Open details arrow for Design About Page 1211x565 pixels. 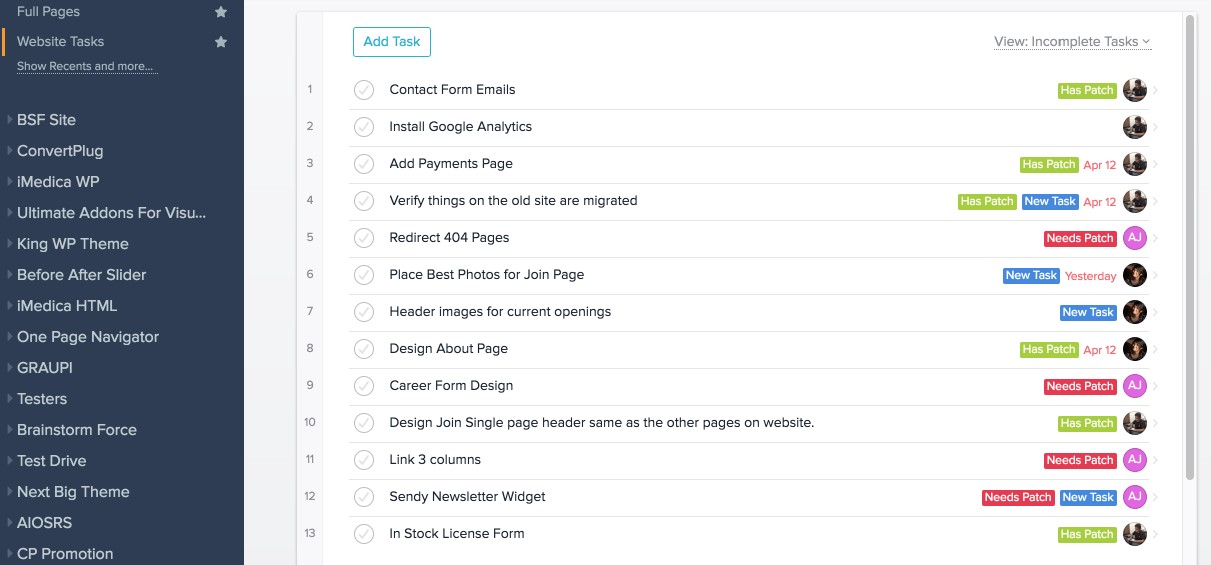(x=1156, y=349)
